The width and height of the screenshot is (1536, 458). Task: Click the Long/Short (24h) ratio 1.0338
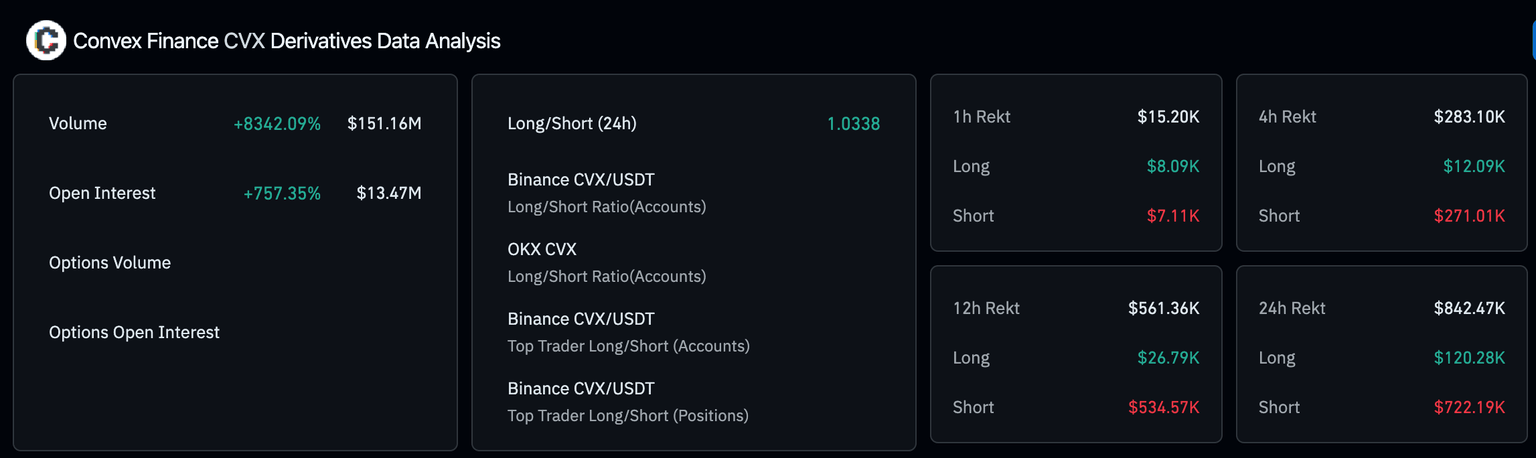[x=853, y=124]
